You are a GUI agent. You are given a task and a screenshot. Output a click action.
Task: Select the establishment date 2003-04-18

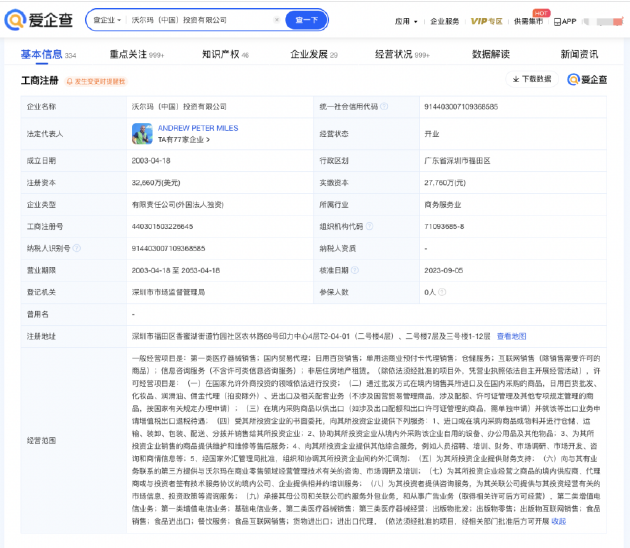click(151, 161)
